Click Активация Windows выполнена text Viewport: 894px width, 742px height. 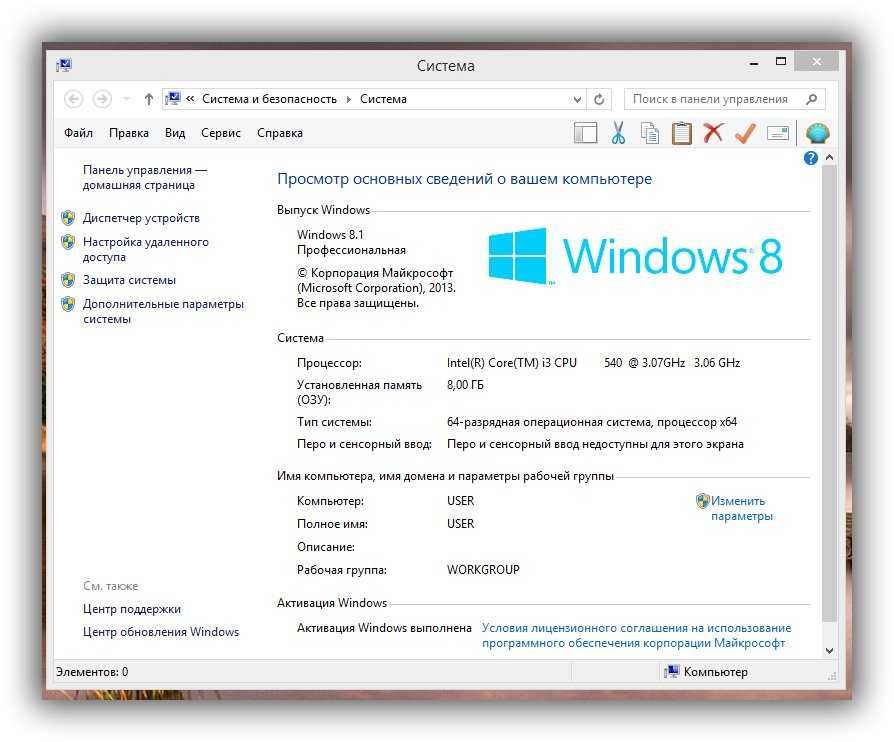(x=384, y=628)
